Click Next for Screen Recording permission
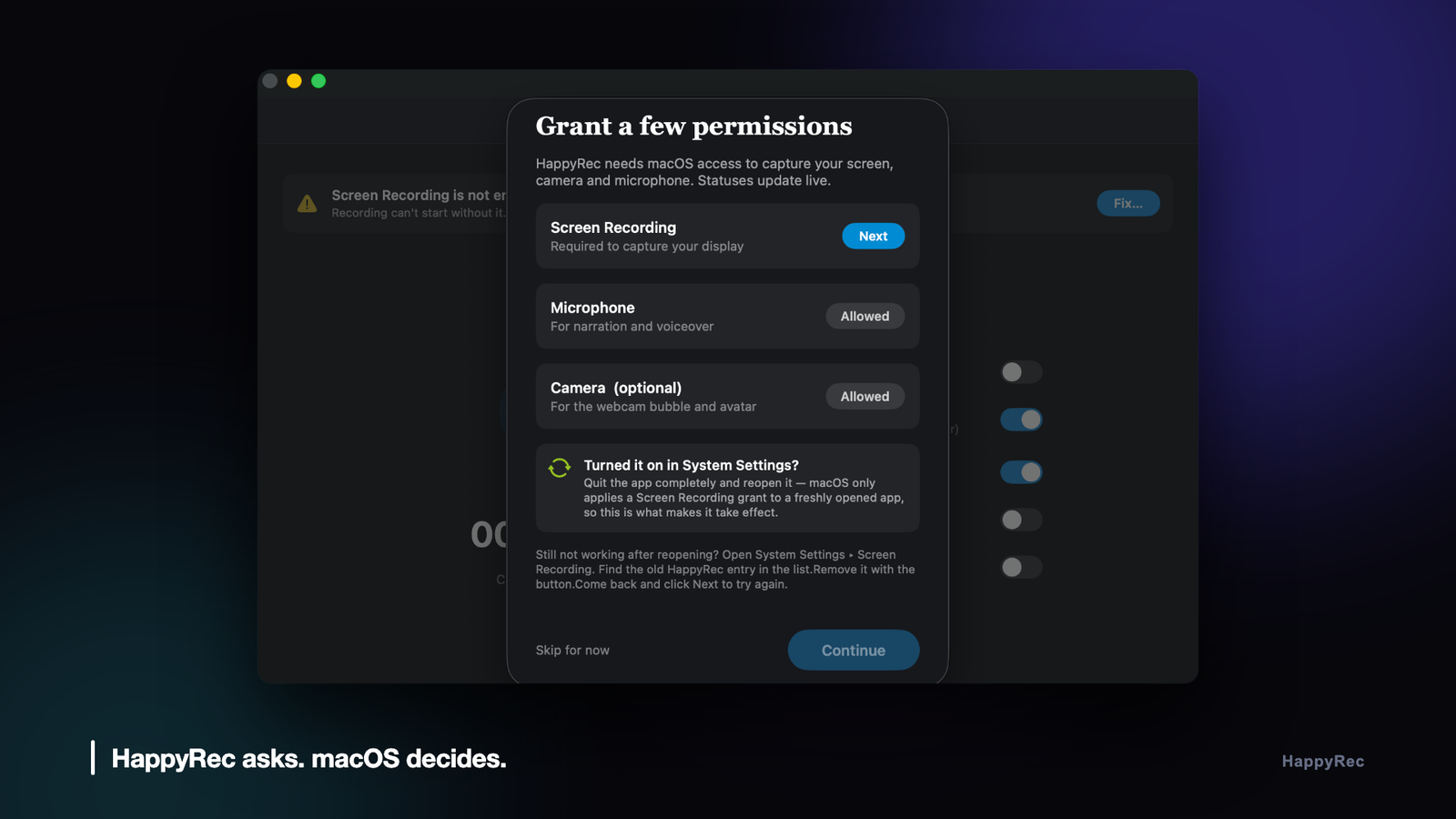Viewport: 1456px width, 819px height. pos(874,236)
